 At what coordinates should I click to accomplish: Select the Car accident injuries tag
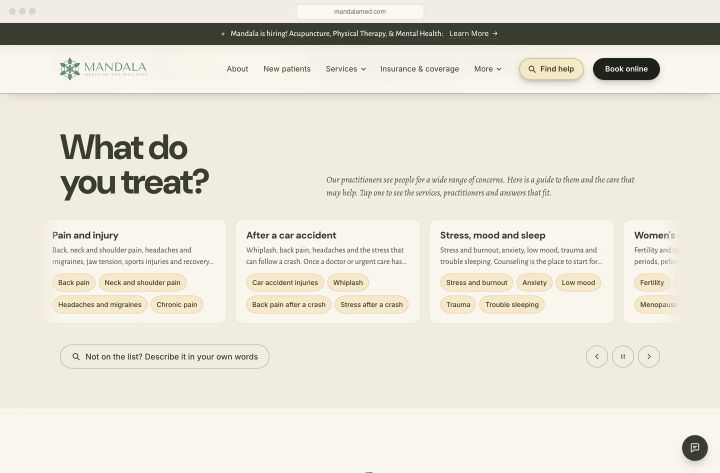click(x=285, y=282)
